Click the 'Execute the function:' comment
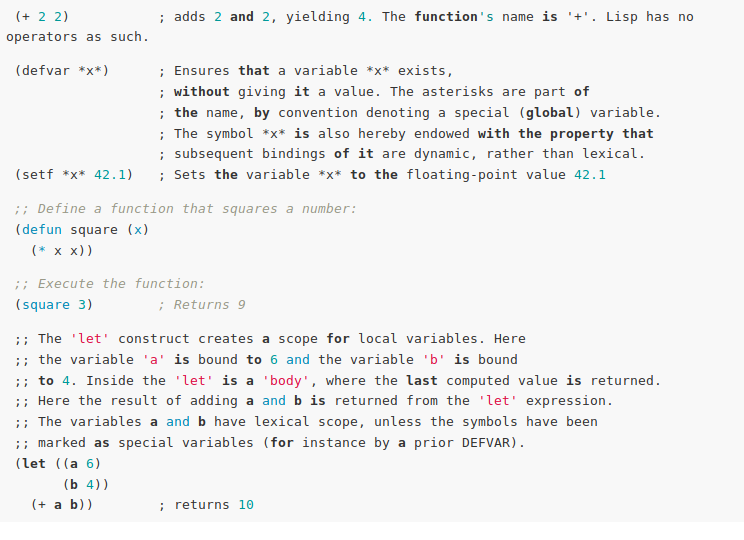 tap(121, 284)
